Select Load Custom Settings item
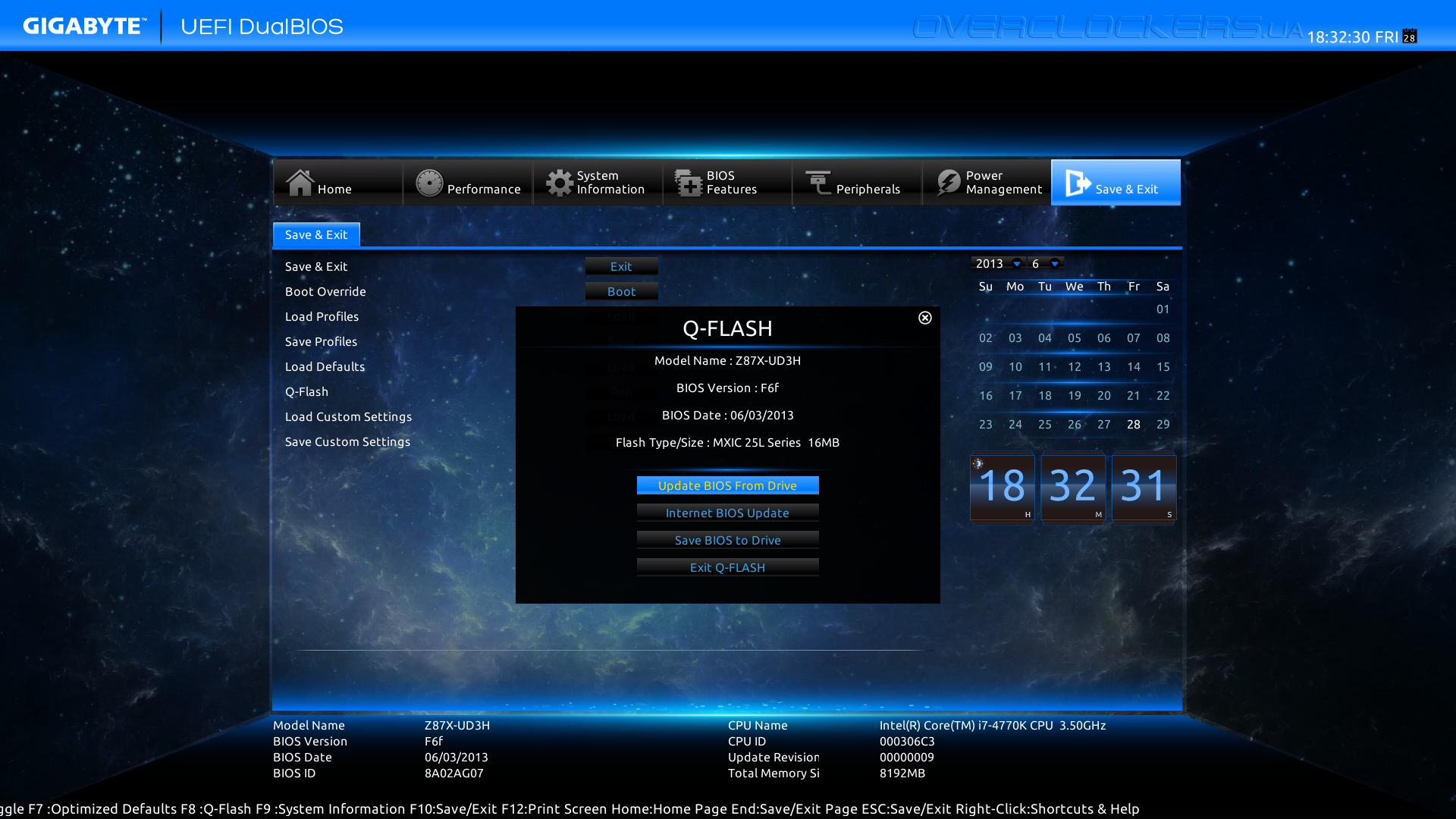Screen dimensions: 1456x819 (x=348, y=416)
